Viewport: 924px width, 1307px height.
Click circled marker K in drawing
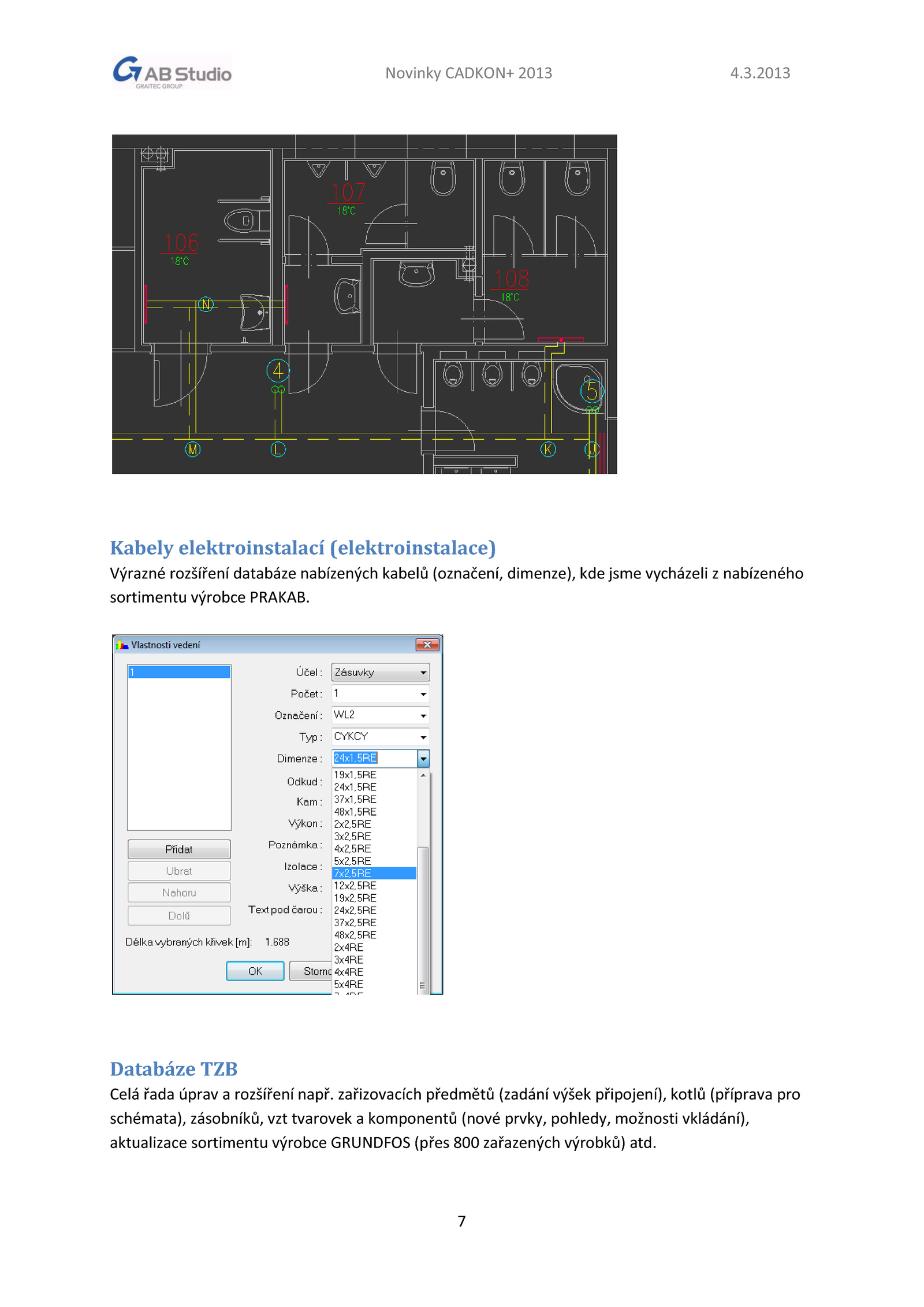tap(548, 449)
